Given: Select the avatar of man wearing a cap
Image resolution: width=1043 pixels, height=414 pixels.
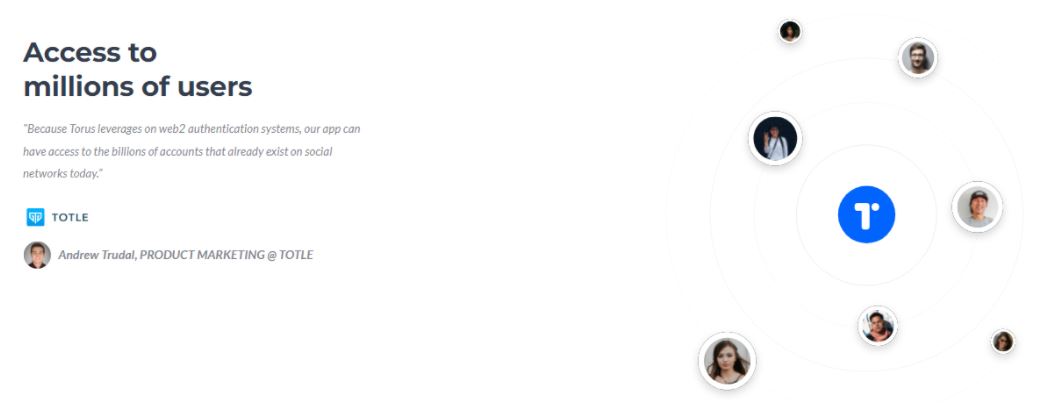Looking at the screenshot, I should (x=977, y=207).
